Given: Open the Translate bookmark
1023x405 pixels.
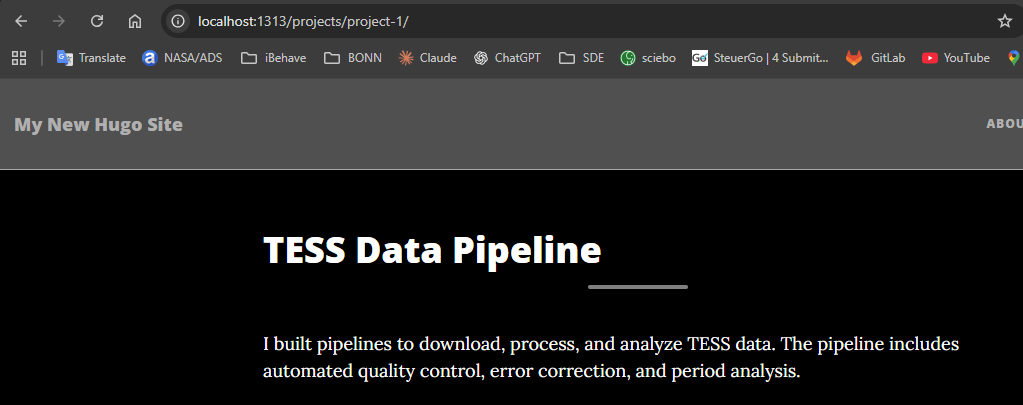Looking at the screenshot, I should click(91, 58).
